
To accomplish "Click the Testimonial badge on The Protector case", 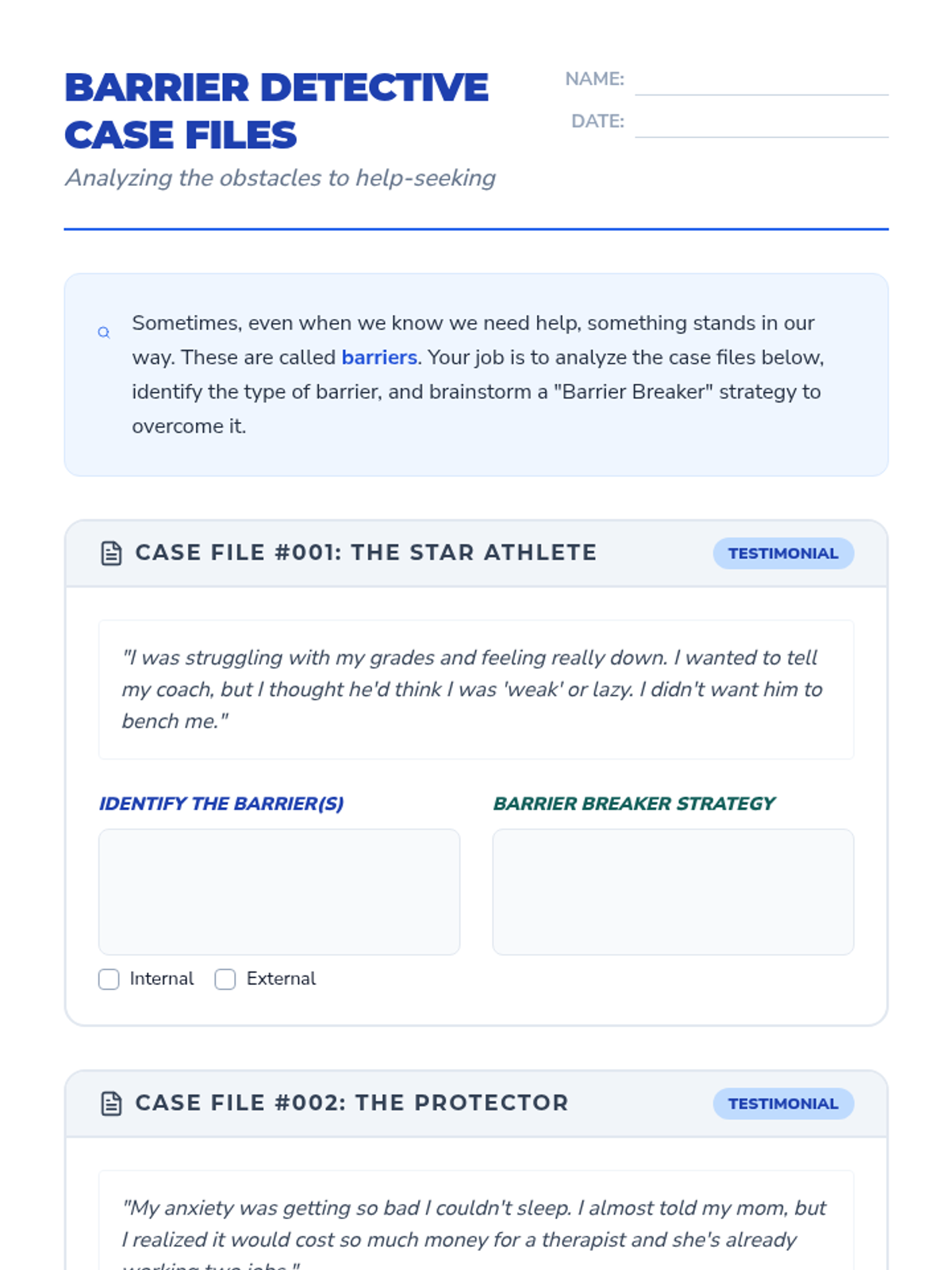I will point(782,1103).
